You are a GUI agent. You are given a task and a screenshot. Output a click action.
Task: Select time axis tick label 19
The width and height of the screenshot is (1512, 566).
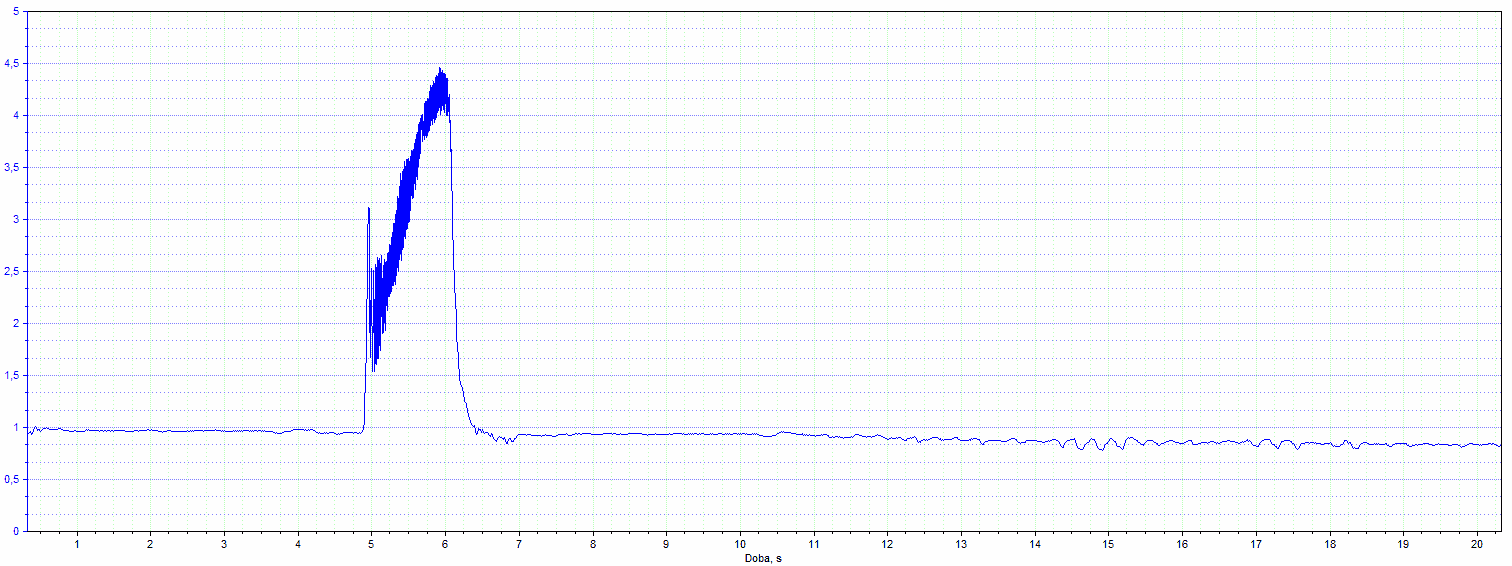[x=1403, y=545]
